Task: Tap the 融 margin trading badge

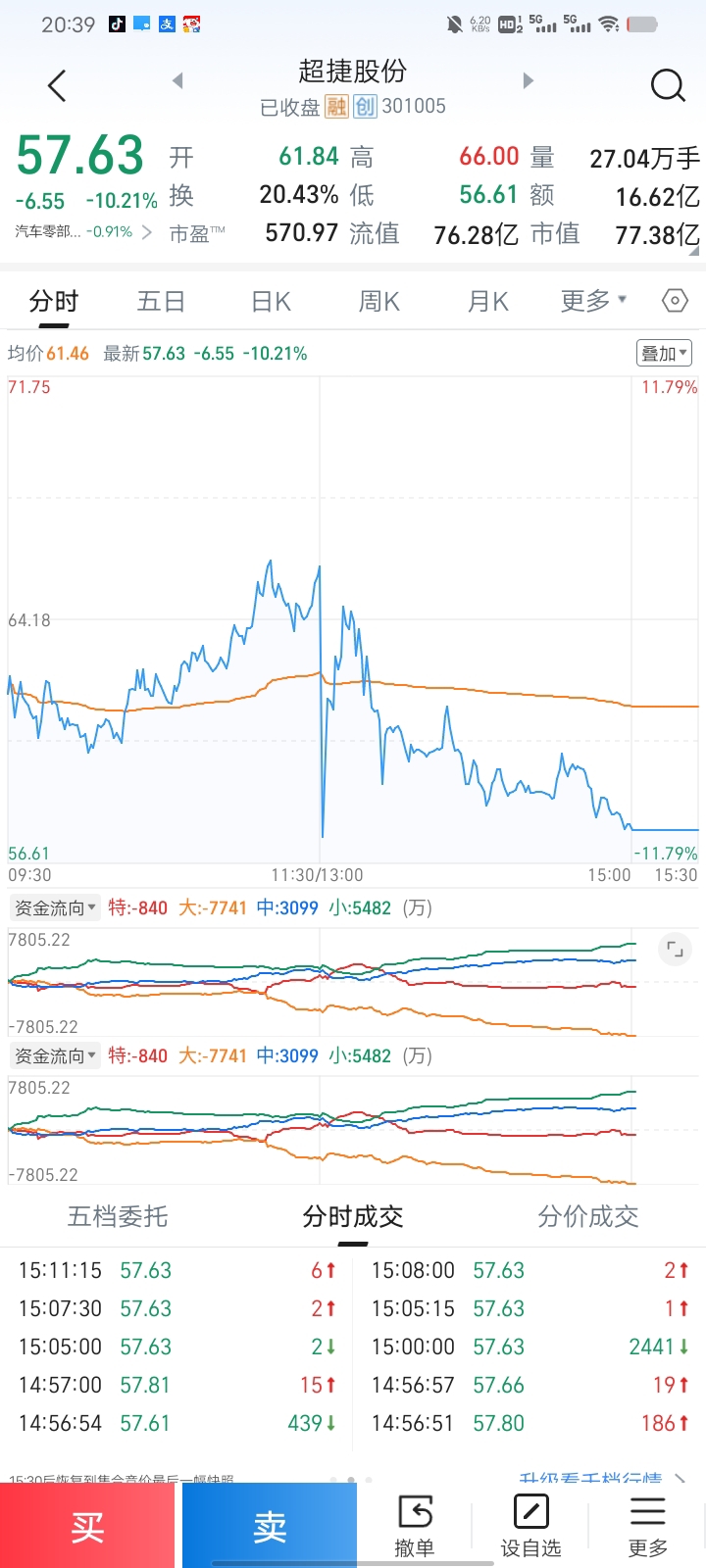Action: coord(336,106)
